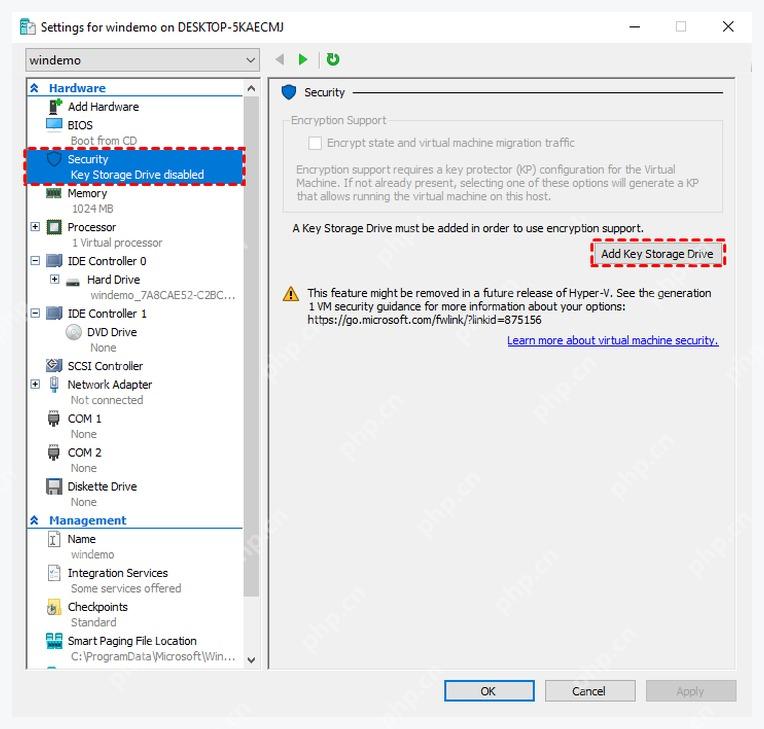Click the yellow warning triangle icon
Viewport: 764px width, 729px height.
(291, 294)
